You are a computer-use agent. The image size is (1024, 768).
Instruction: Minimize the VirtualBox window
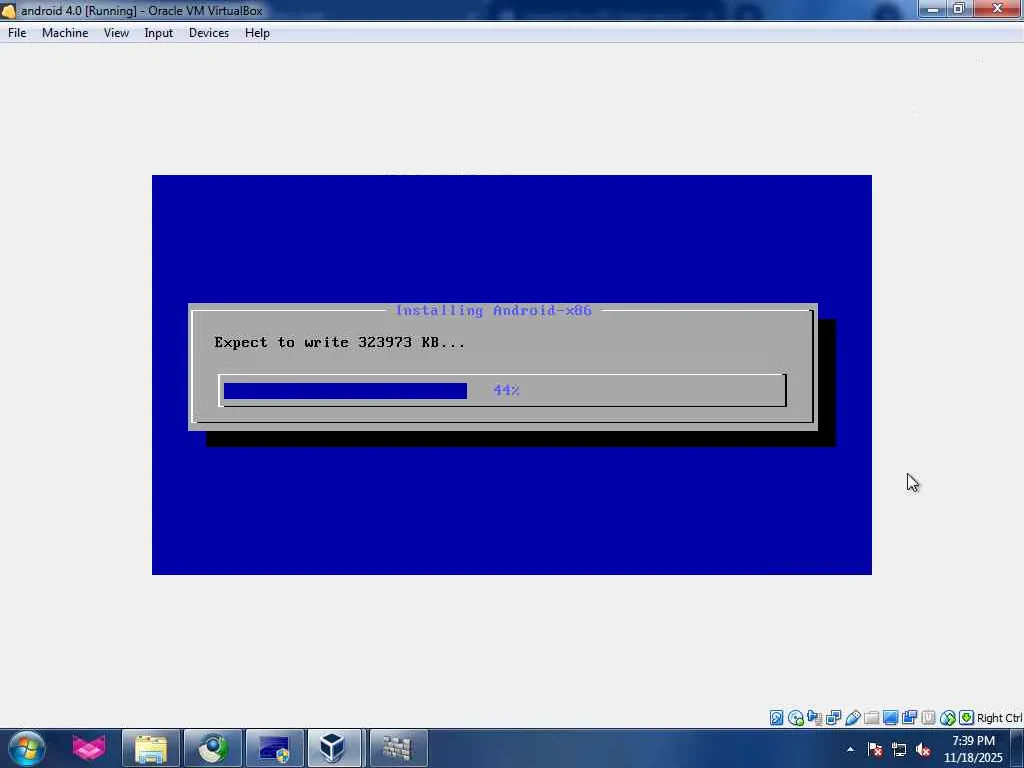(x=933, y=9)
